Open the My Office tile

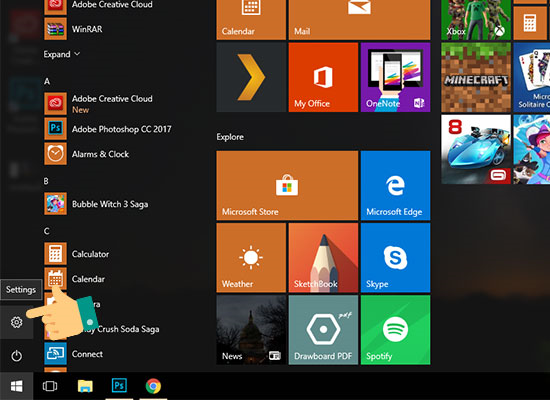[x=323, y=77]
